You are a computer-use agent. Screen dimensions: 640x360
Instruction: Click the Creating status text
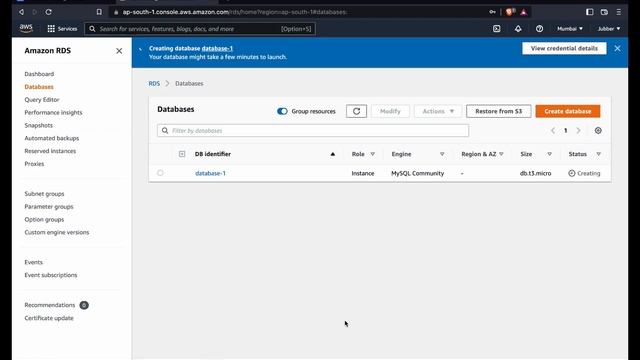(x=589, y=173)
